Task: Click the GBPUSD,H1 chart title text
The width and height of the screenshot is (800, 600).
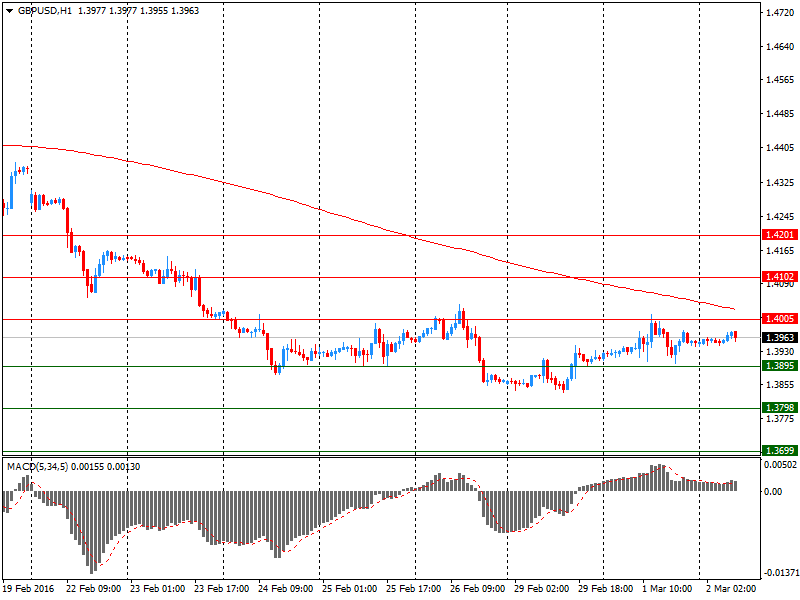Action: pyautogui.click(x=45, y=11)
